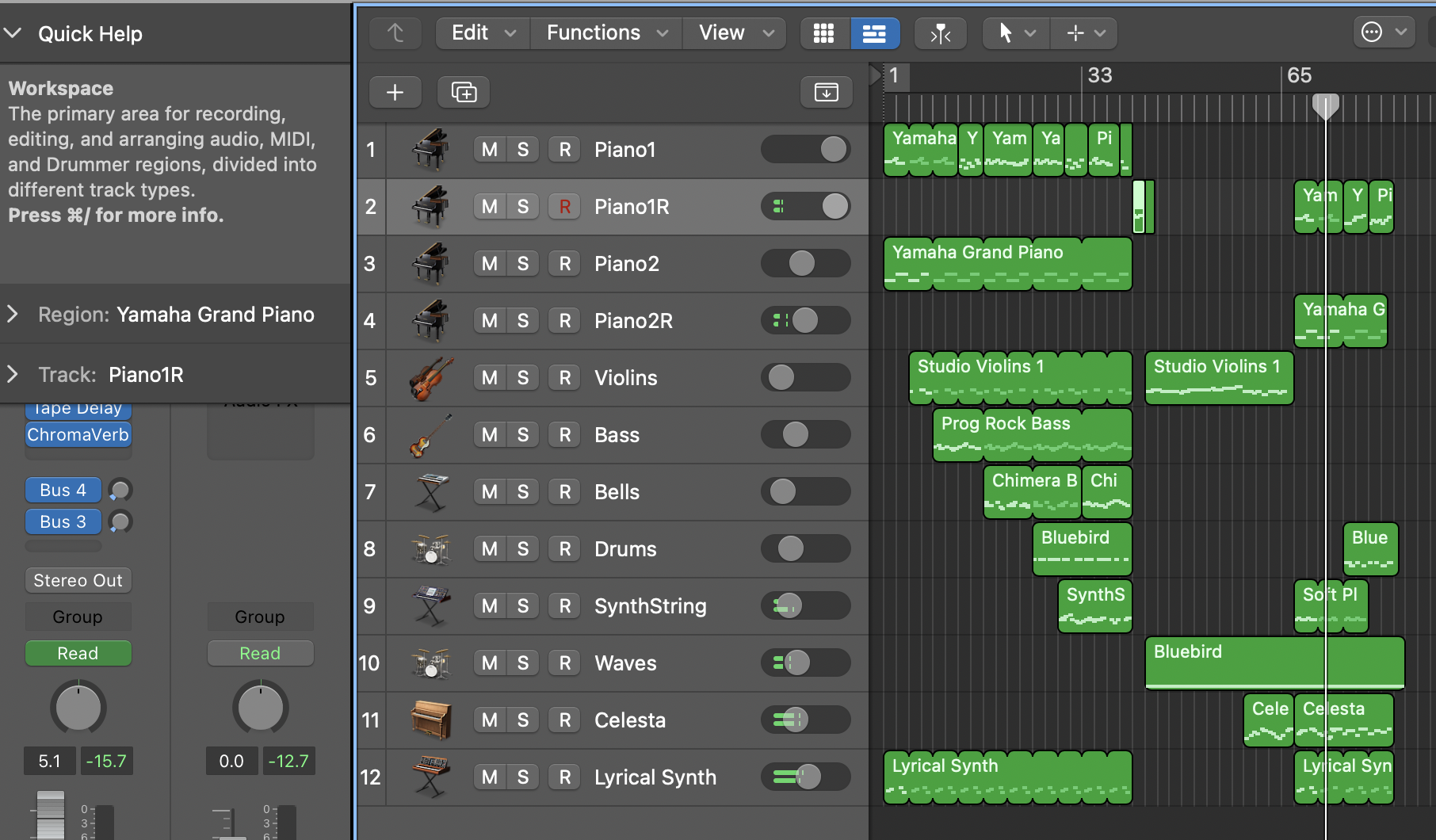Mute the Piano1 track
Screen dimensions: 1436x840
coord(490,150)
